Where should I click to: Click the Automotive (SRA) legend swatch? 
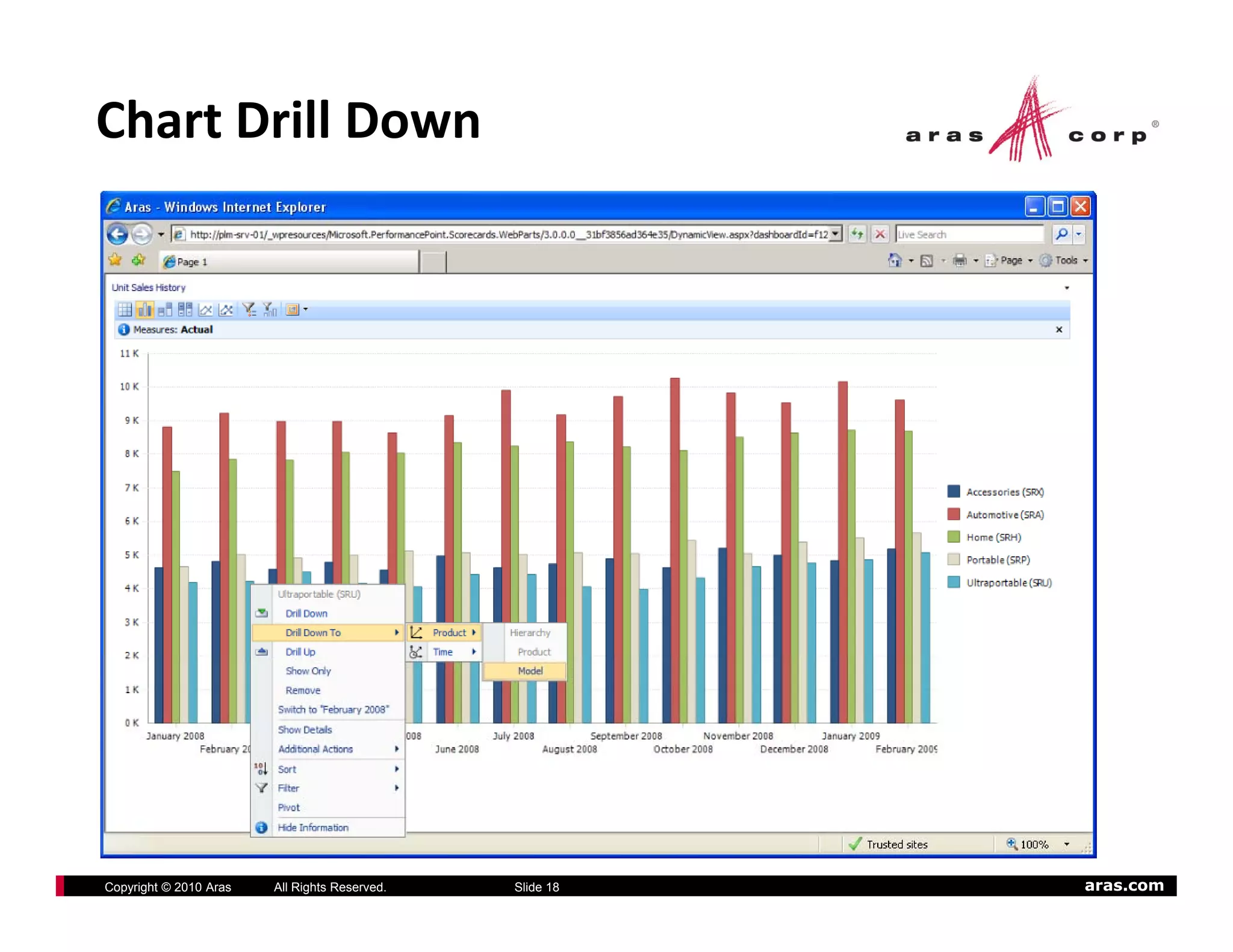coord(953,514)
